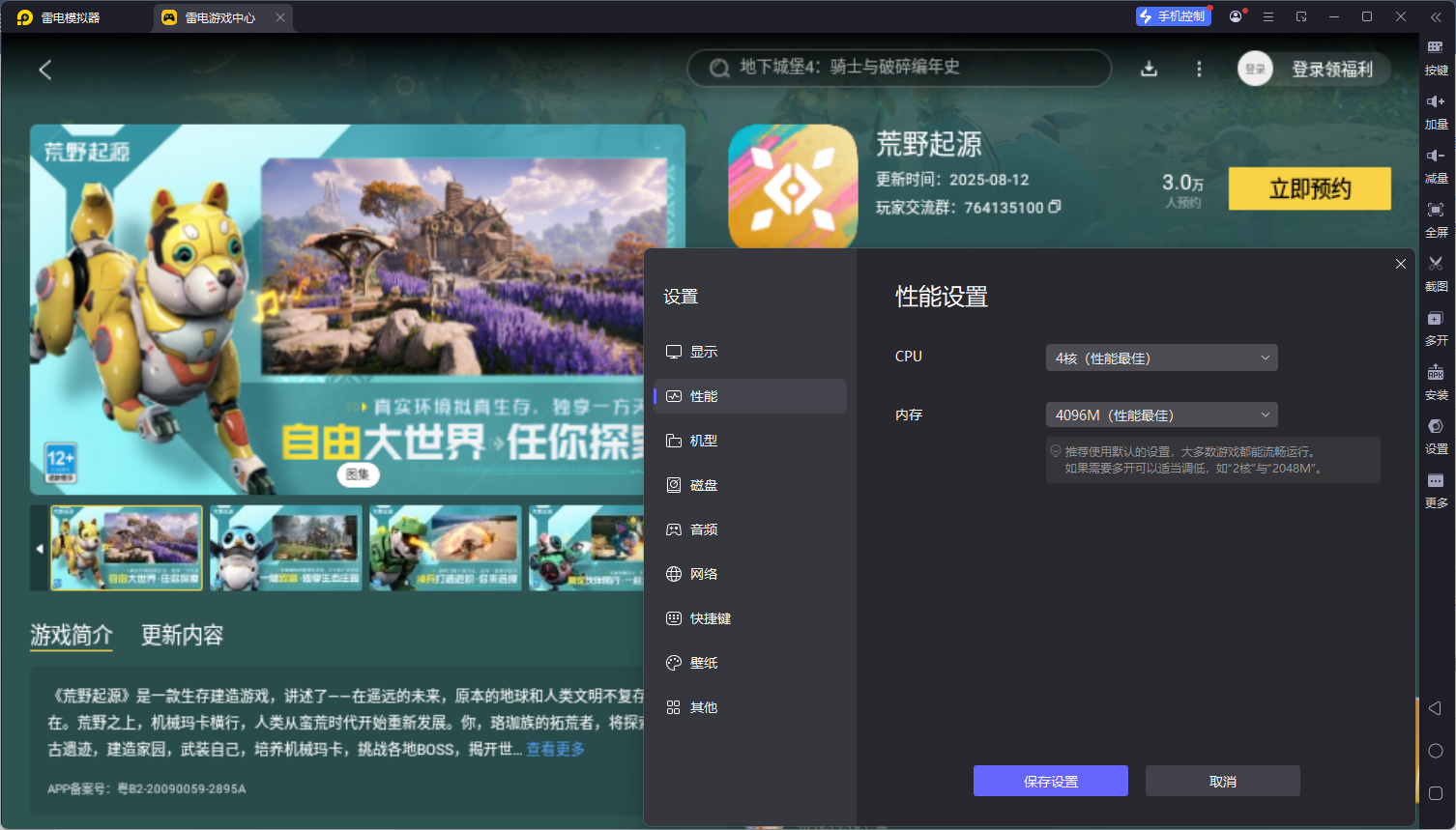The image size is (1456, 830).
Task: Tap the Android home circle button
Action: tap(1435, 751)
